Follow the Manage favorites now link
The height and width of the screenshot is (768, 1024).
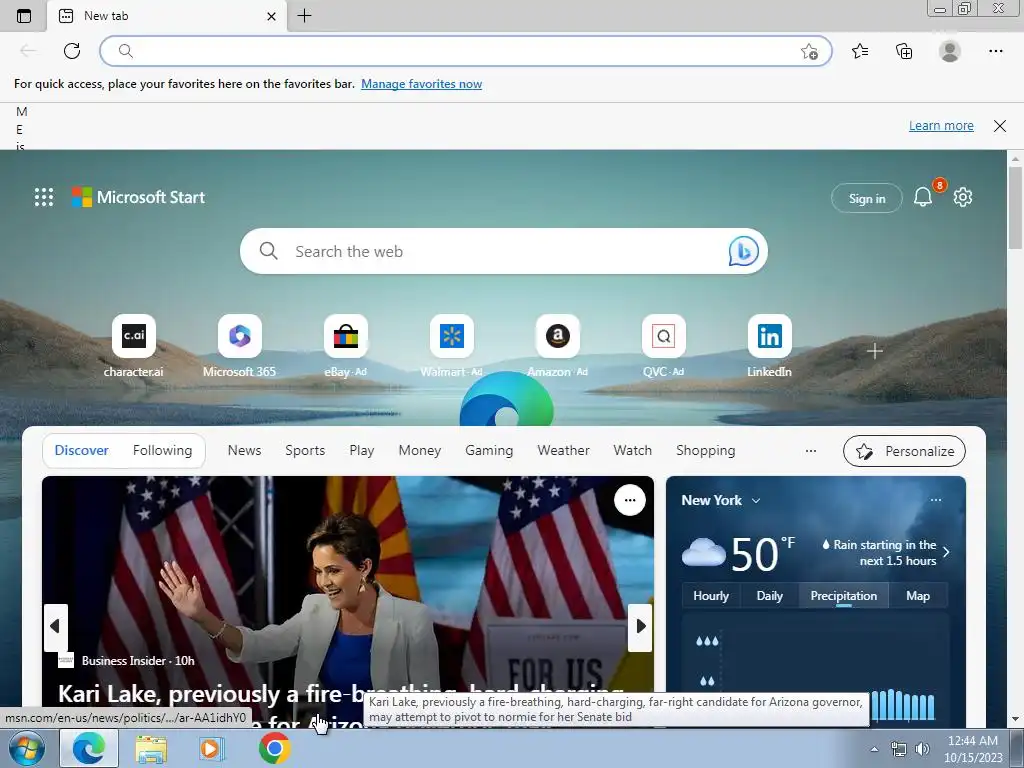[x=421, y=84]
